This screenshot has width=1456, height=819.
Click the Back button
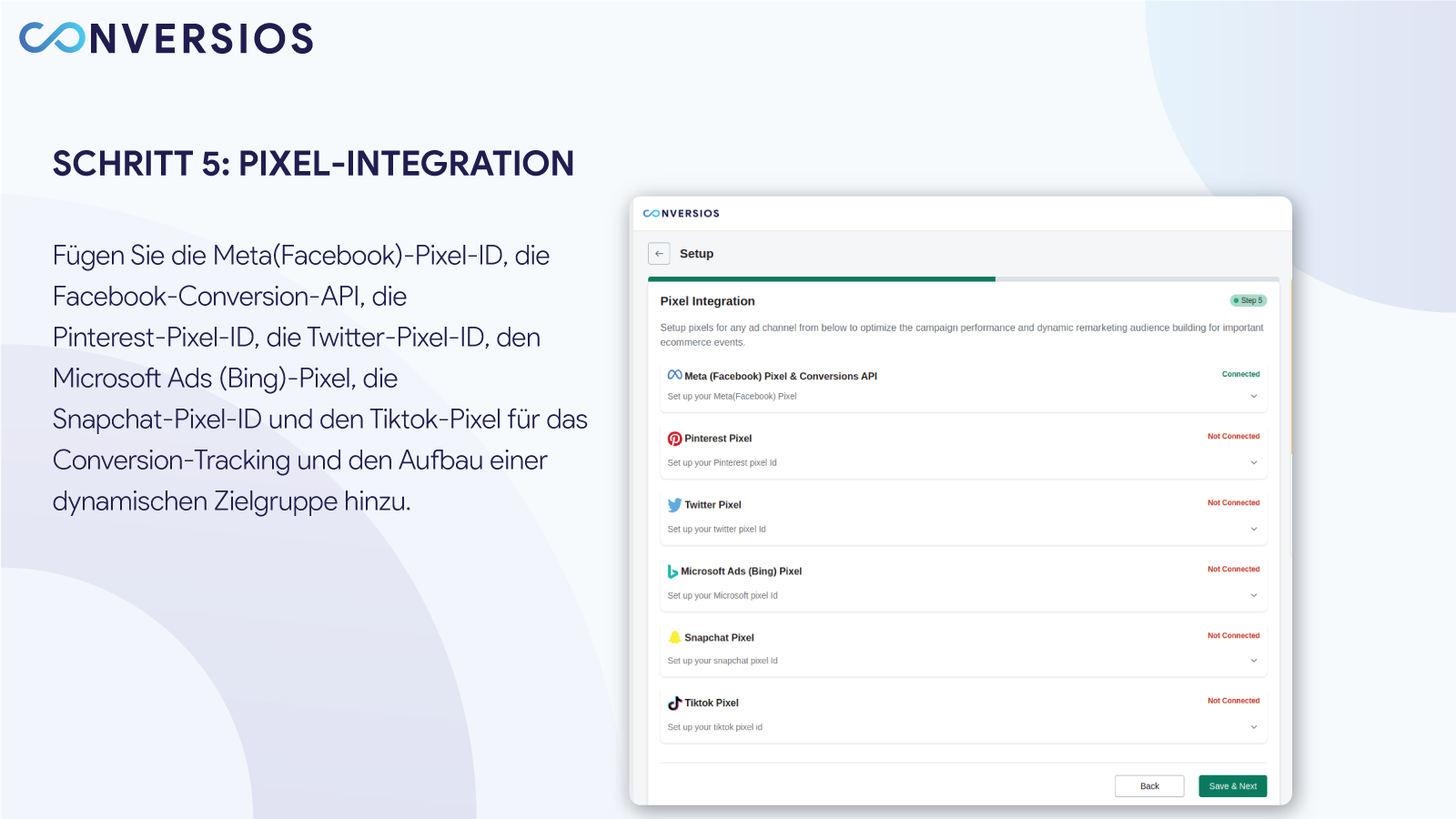pyautogui.click(x=1149, y=786)
